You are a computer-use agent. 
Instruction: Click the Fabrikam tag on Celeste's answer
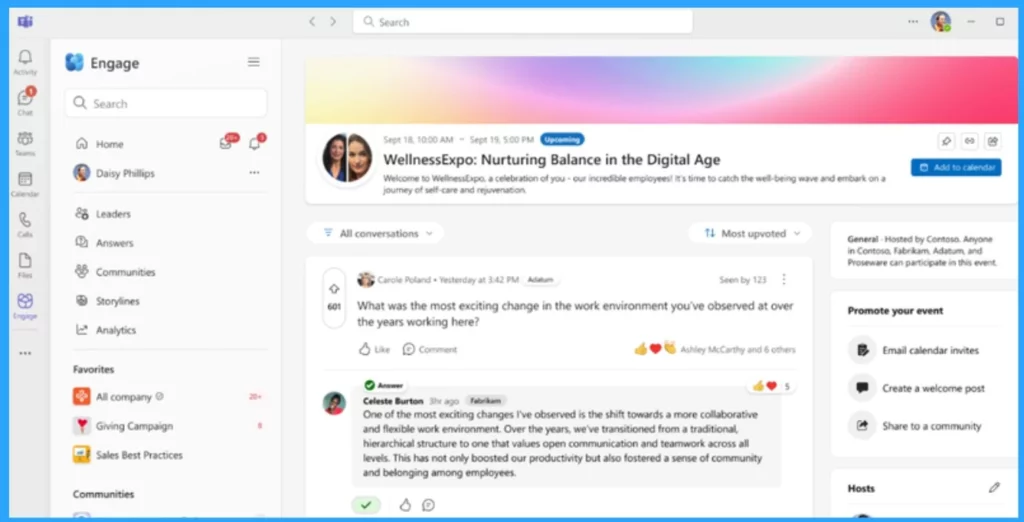click(x=485, y=401)
